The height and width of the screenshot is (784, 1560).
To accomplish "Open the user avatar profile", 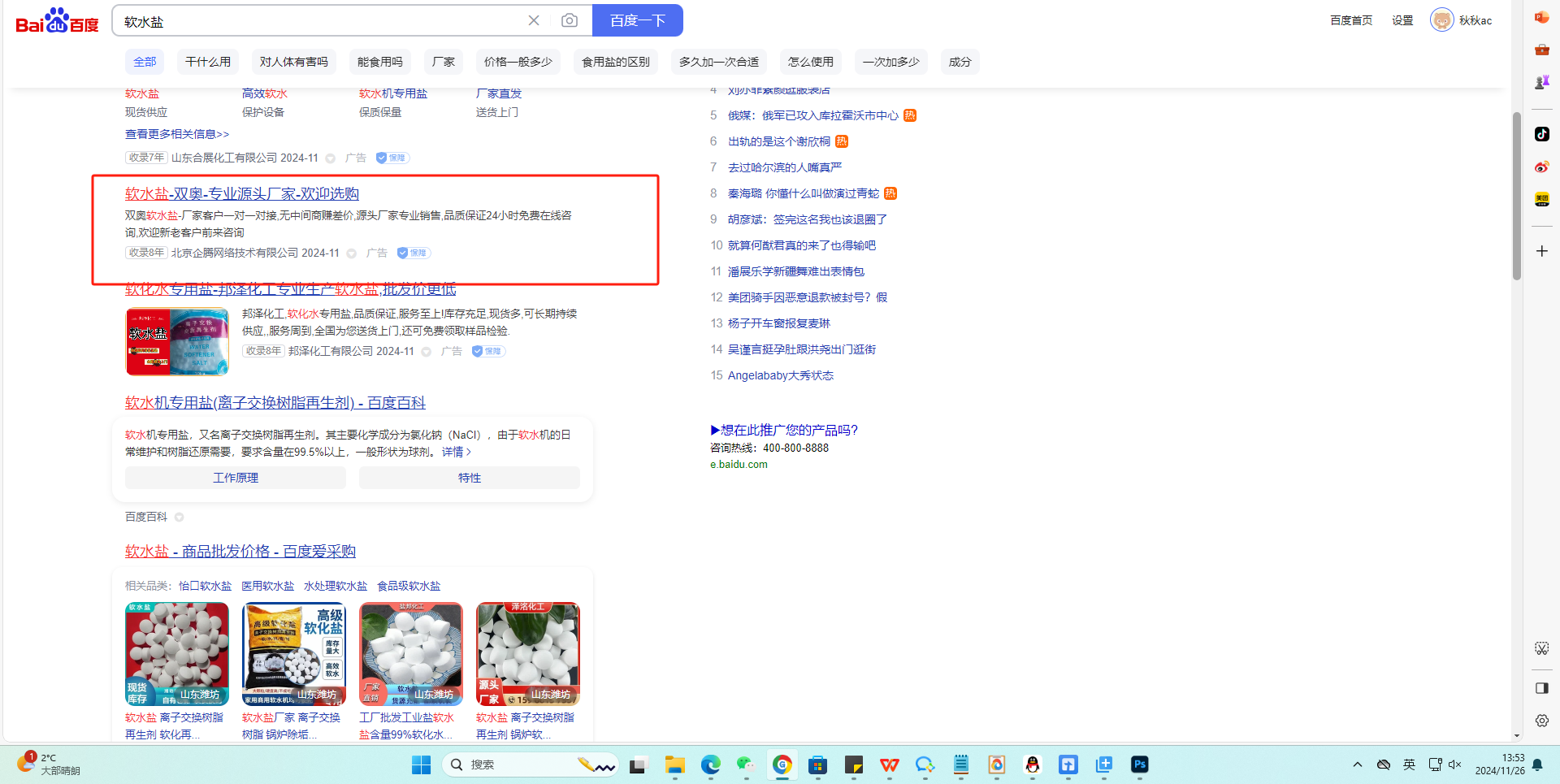I will 1442,20.
